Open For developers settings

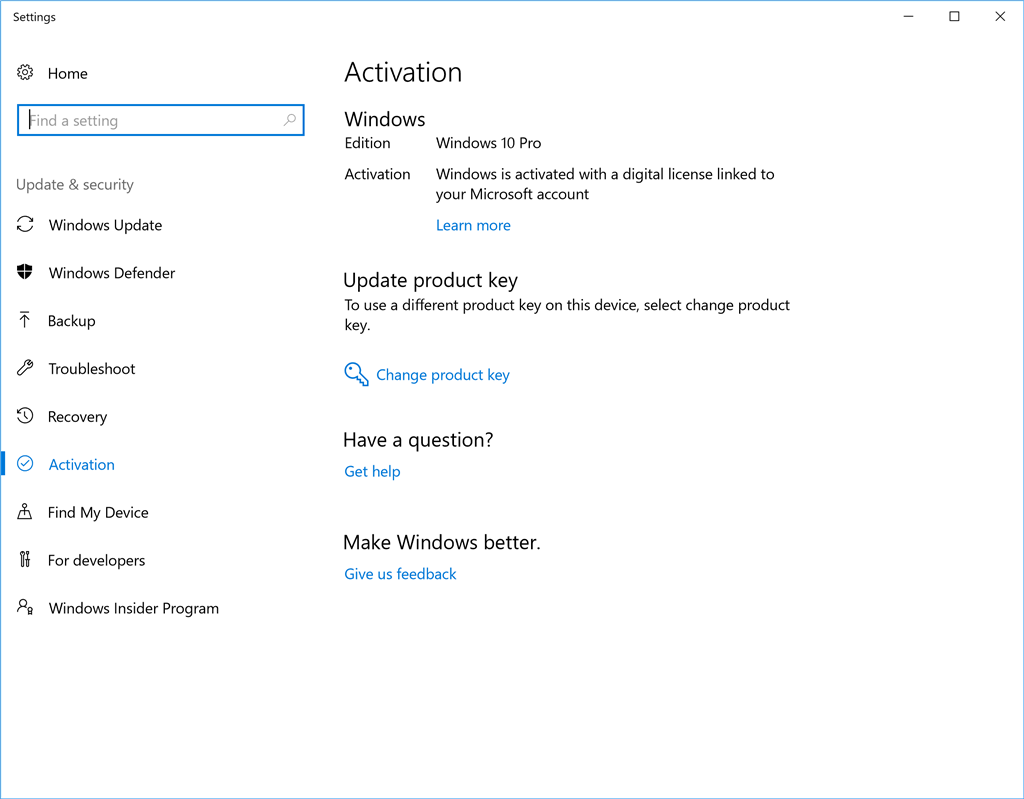(96, 561)
